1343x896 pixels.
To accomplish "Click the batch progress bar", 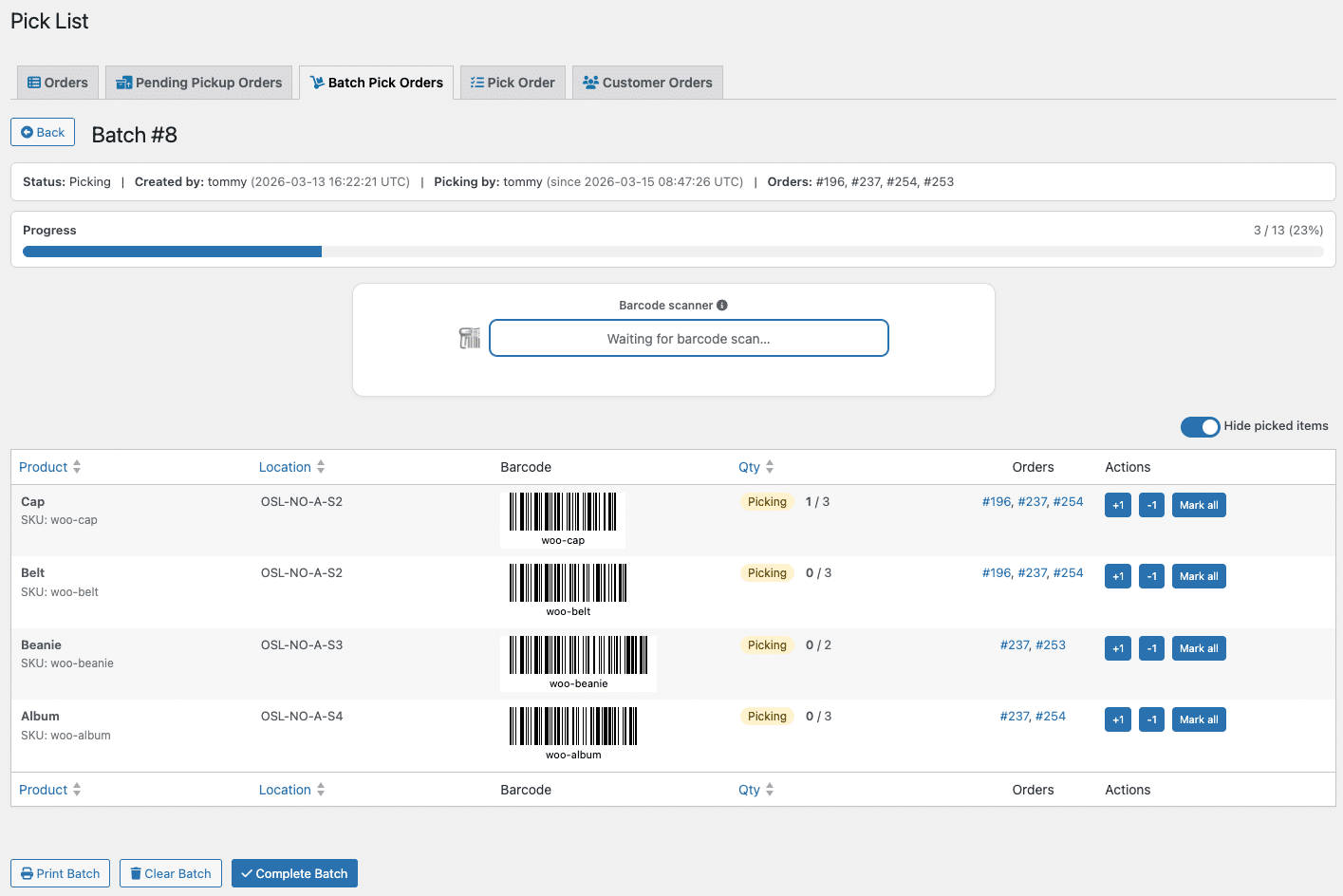I will click(x=672, y=252).
